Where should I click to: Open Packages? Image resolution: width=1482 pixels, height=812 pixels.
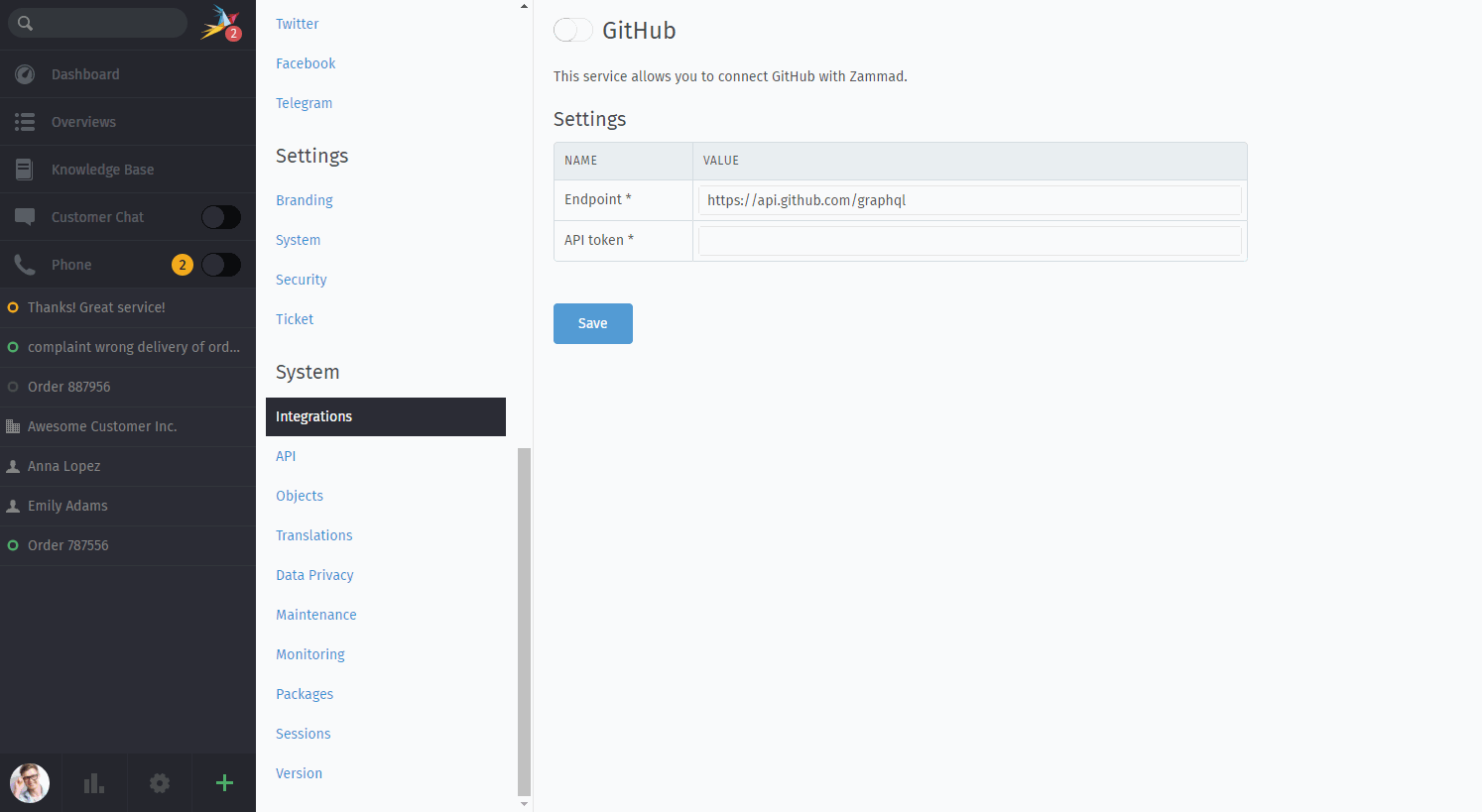coord(305,694)
